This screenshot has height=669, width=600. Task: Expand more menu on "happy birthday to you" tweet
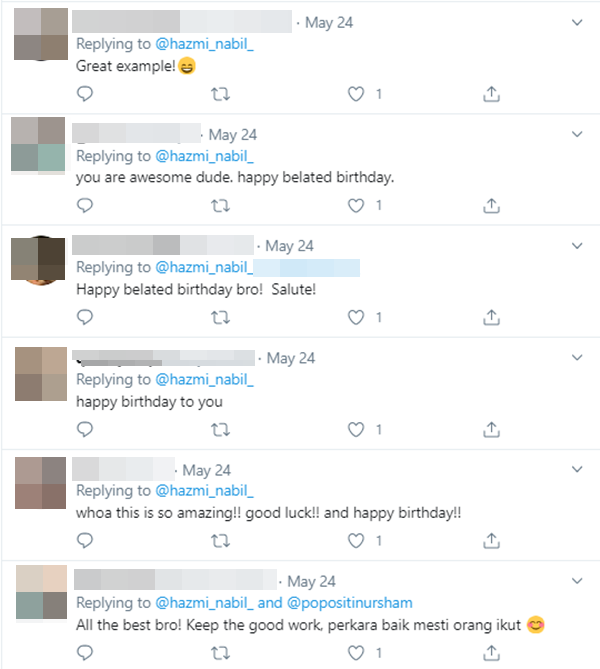pos(577,357)
